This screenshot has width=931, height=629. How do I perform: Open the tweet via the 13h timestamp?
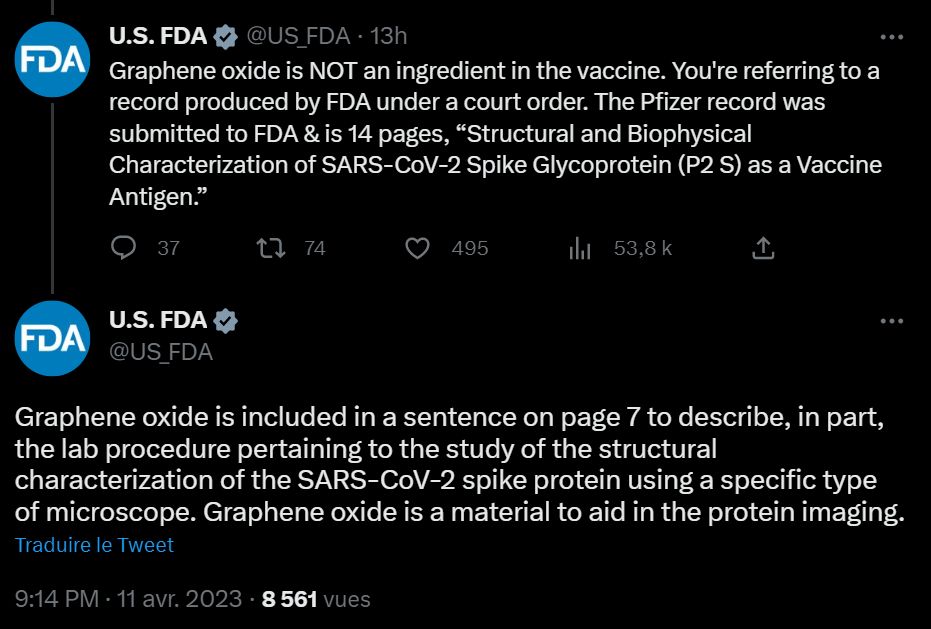coord(389,37)
